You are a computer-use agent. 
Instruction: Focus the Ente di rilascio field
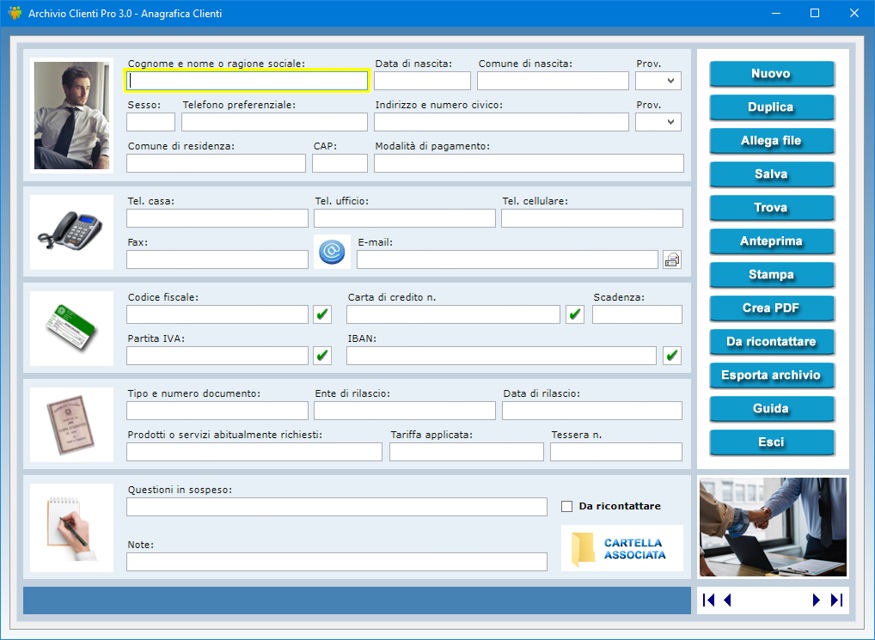pyautogui.click(x=405, y=410)
